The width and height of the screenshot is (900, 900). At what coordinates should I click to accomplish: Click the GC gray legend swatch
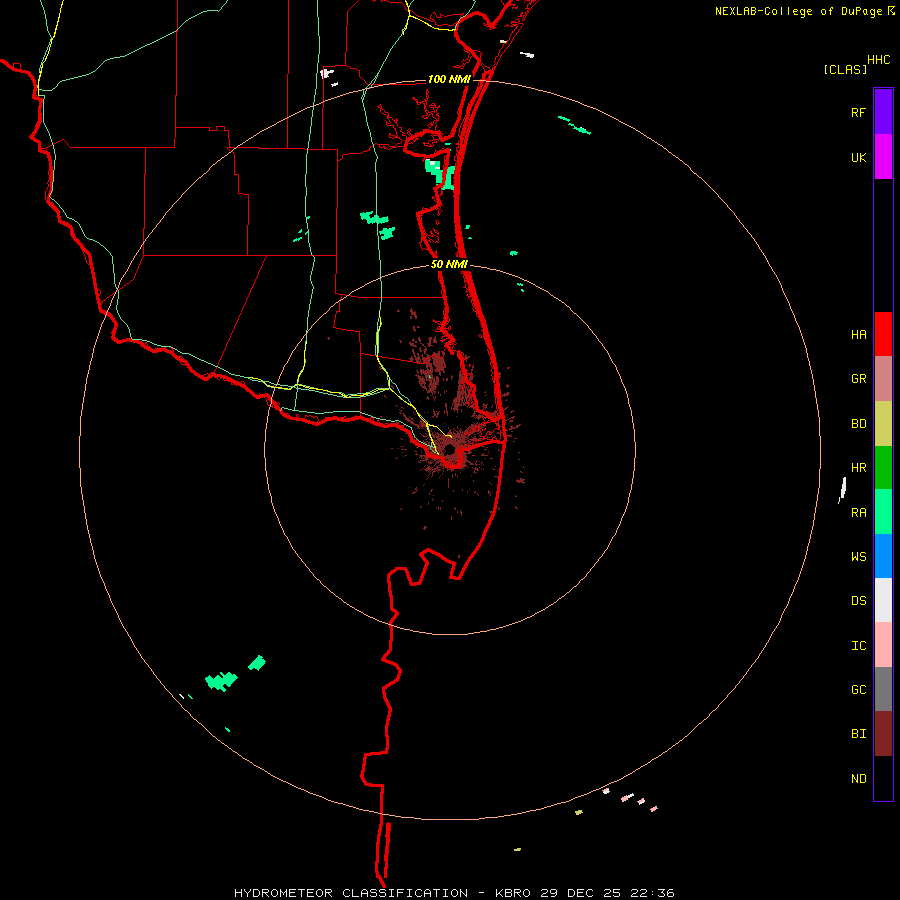pos(883,689)
